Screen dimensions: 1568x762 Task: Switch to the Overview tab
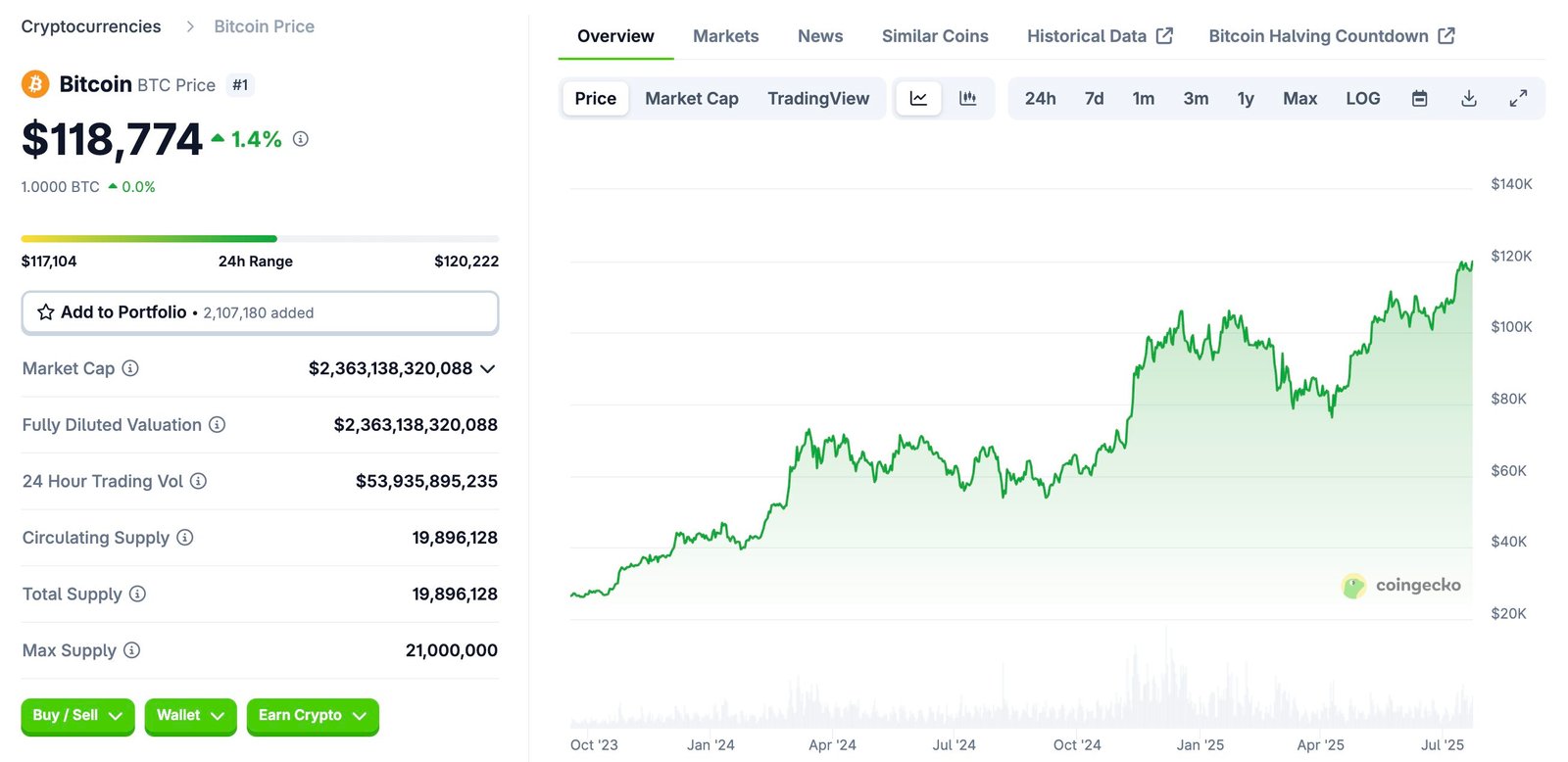point(615,36)
